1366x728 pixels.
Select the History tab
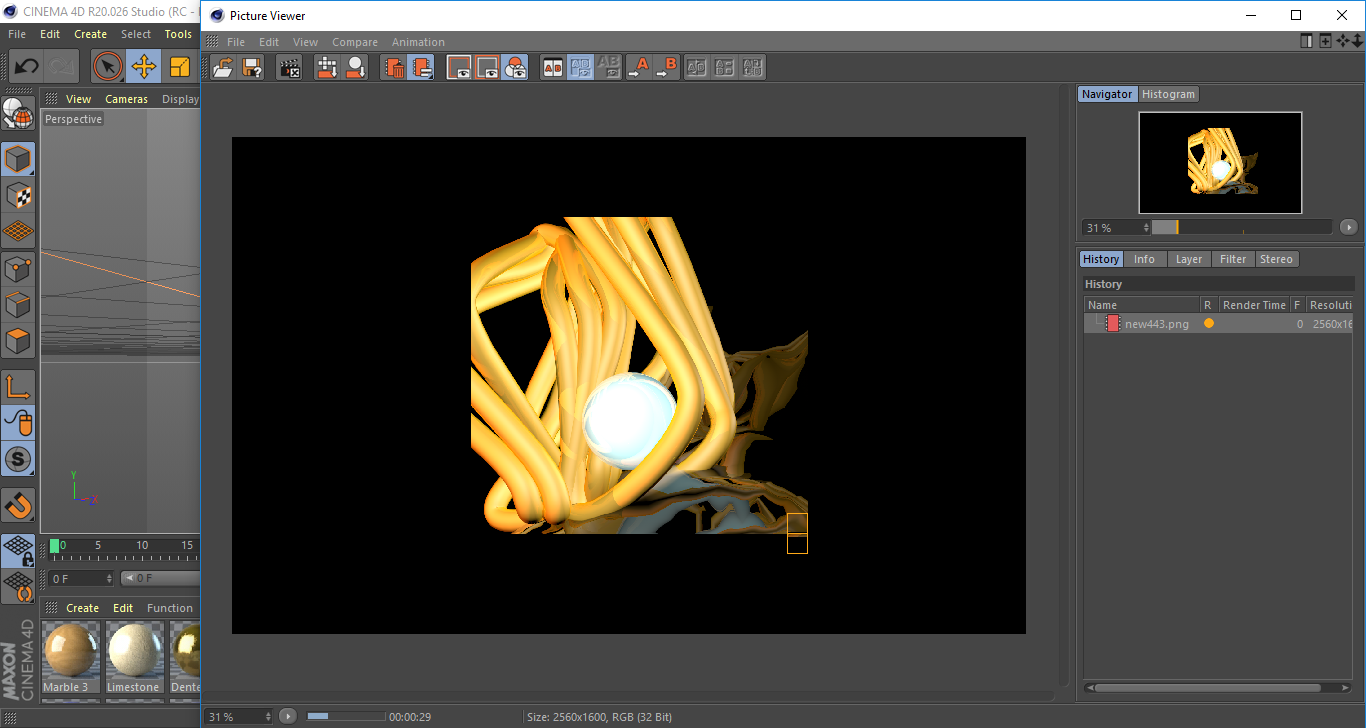[1101, 259]
